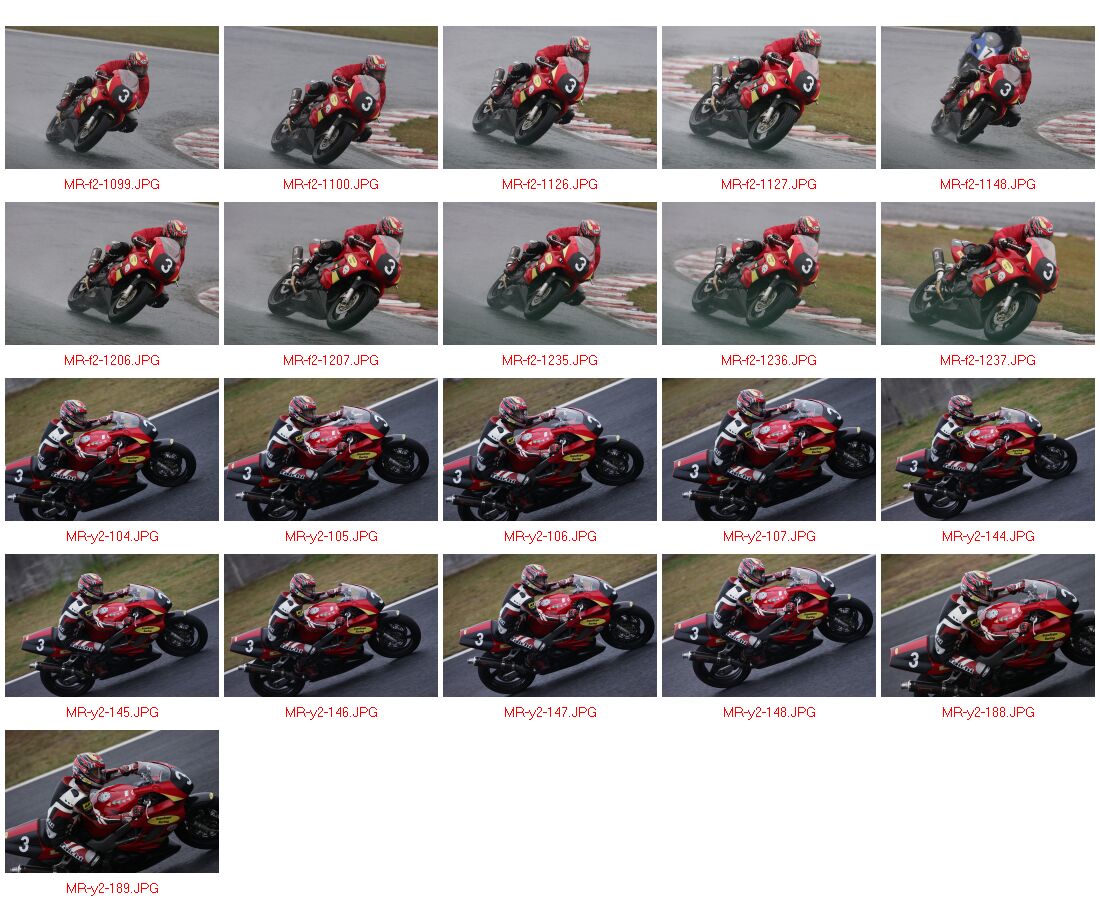Open the MR-y2-189.JPG thumbnail in last row
This screenshot has height=900, width=1100.
tap(112, 802)
